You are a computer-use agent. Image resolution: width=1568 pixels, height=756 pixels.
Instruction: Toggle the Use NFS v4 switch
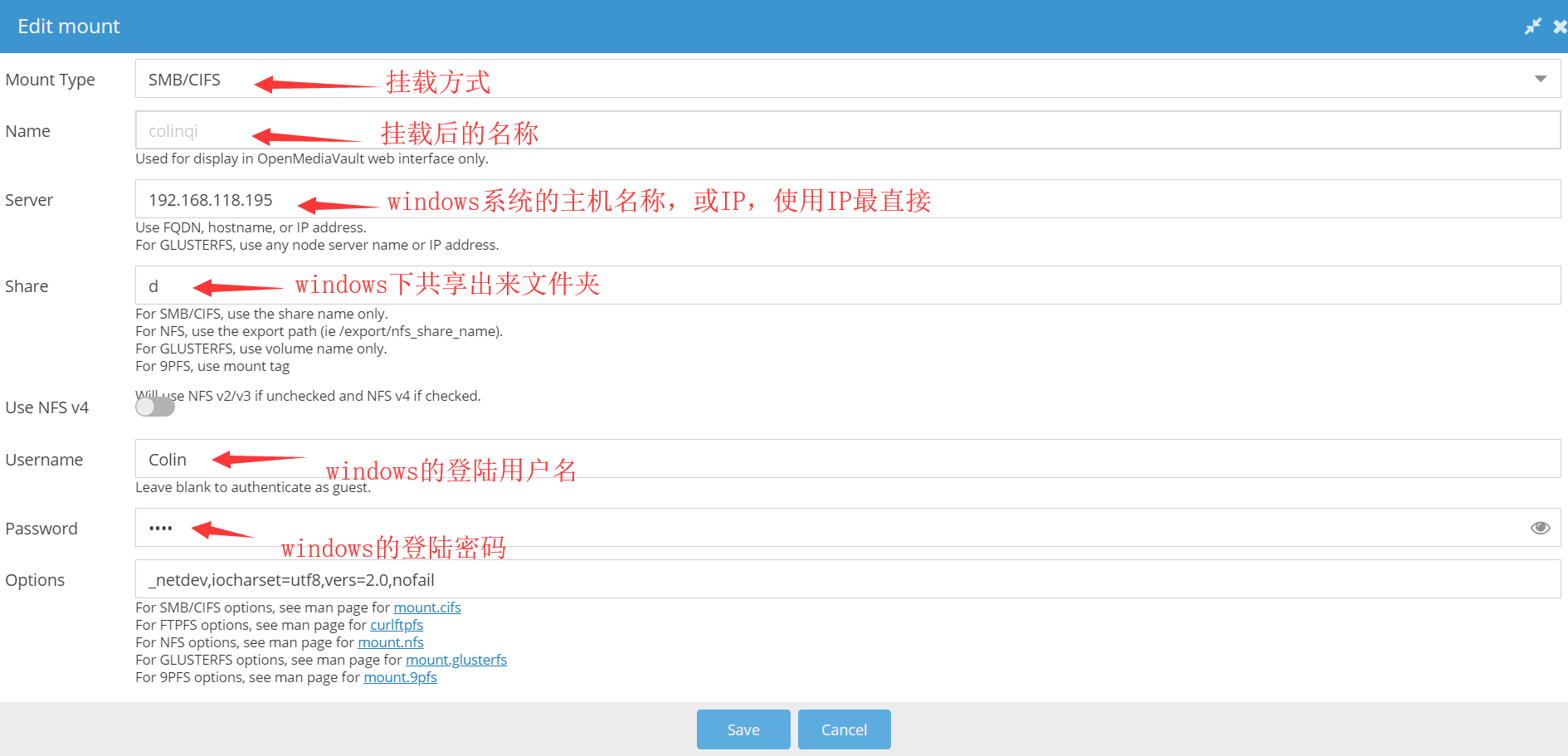pyautogui.click(x=155, y=407)
